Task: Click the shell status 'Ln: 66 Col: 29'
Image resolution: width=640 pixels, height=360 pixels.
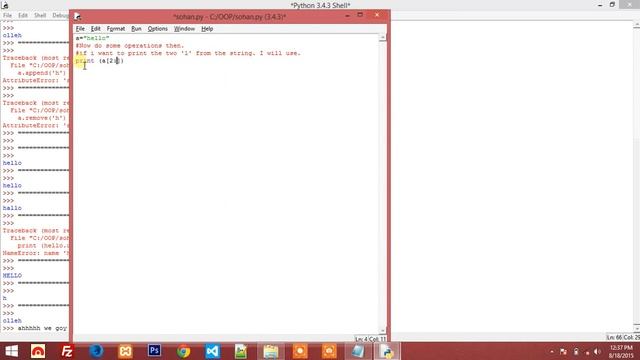Action: click(623, 337)
